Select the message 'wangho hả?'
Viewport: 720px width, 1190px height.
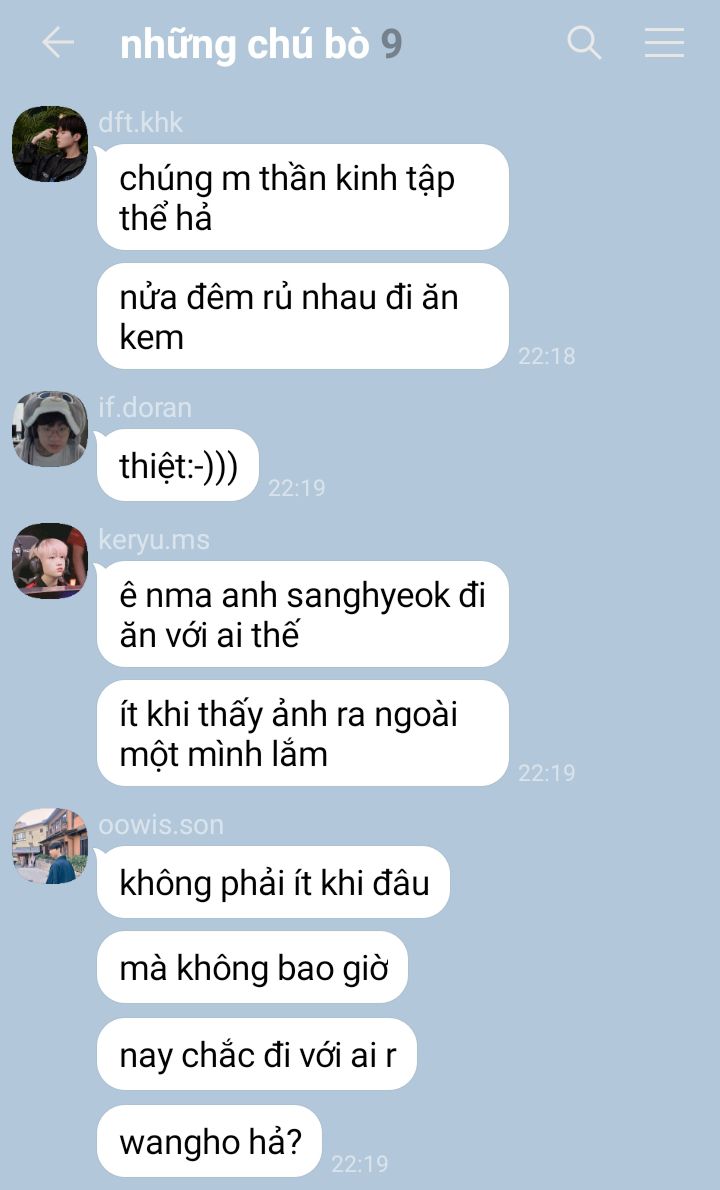coord(209,1141)
